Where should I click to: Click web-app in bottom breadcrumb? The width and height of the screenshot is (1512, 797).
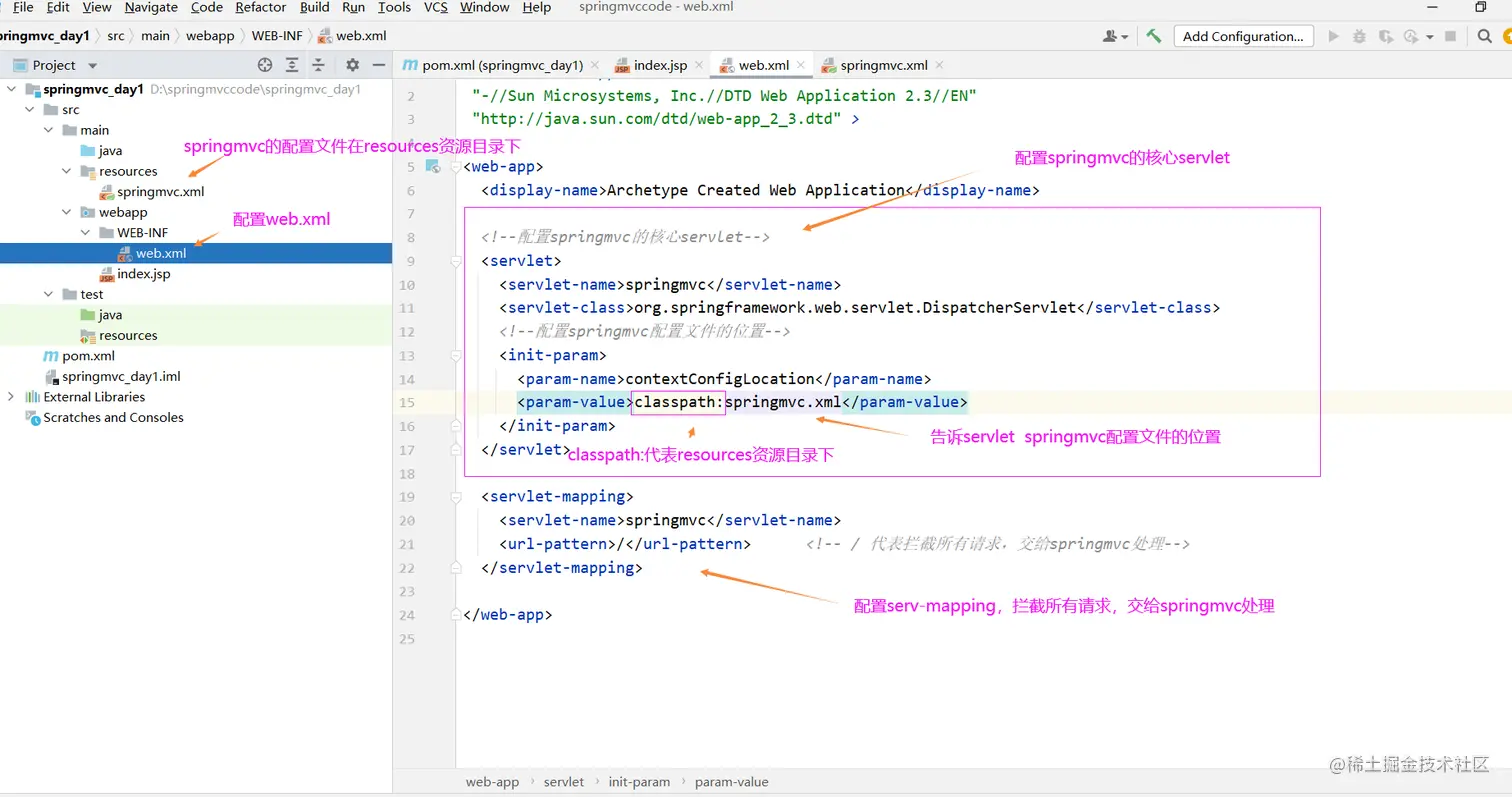(492, 782)
